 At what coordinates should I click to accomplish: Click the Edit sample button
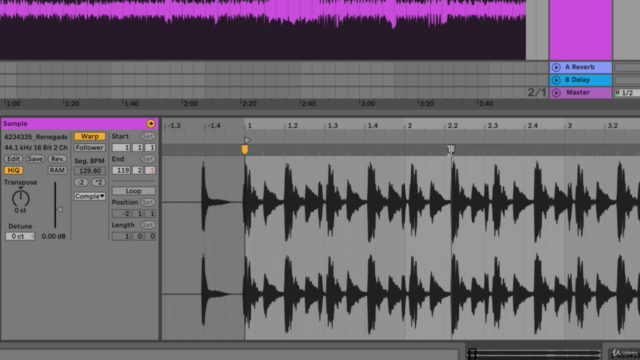tap(13, 159)
